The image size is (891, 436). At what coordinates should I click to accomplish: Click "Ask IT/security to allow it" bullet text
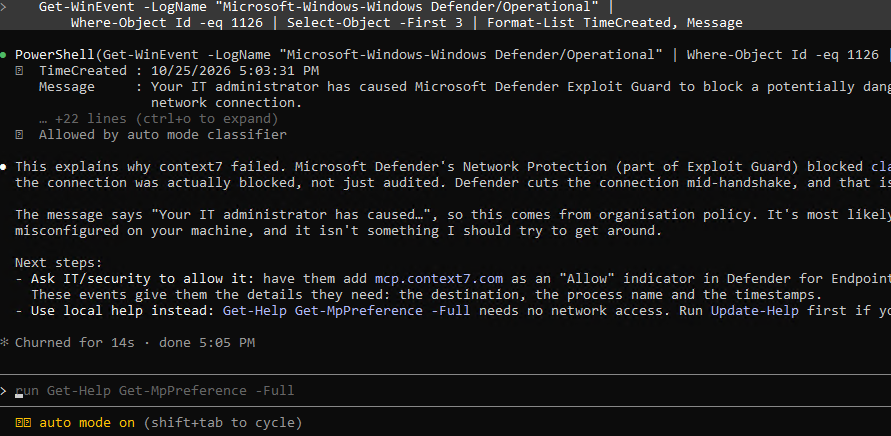[x=143, y=279]
